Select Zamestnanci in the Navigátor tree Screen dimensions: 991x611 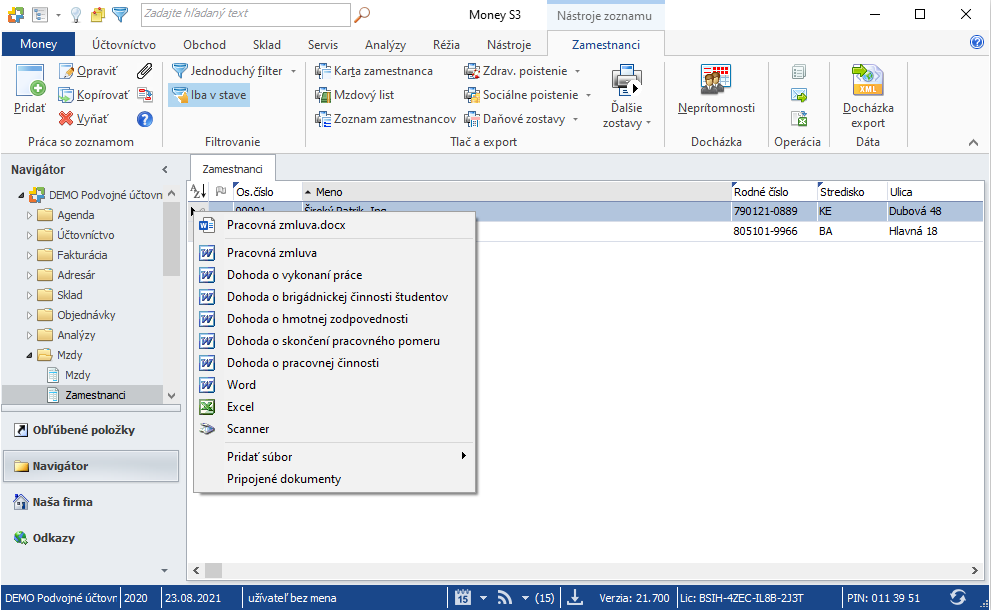click(x=95, y=395)
